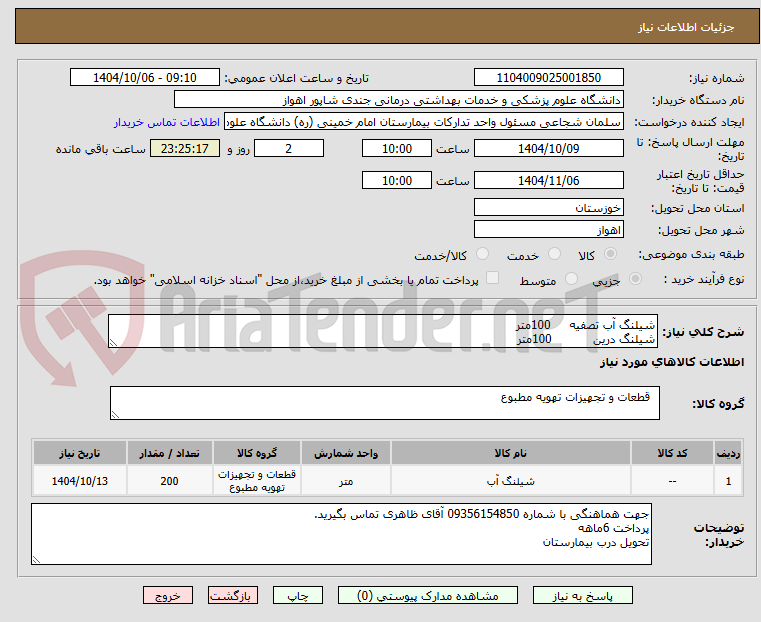
Task: Click the resize handle of توضیحات خریدار box
Action: pyautogui.click(x=36, y=559)
